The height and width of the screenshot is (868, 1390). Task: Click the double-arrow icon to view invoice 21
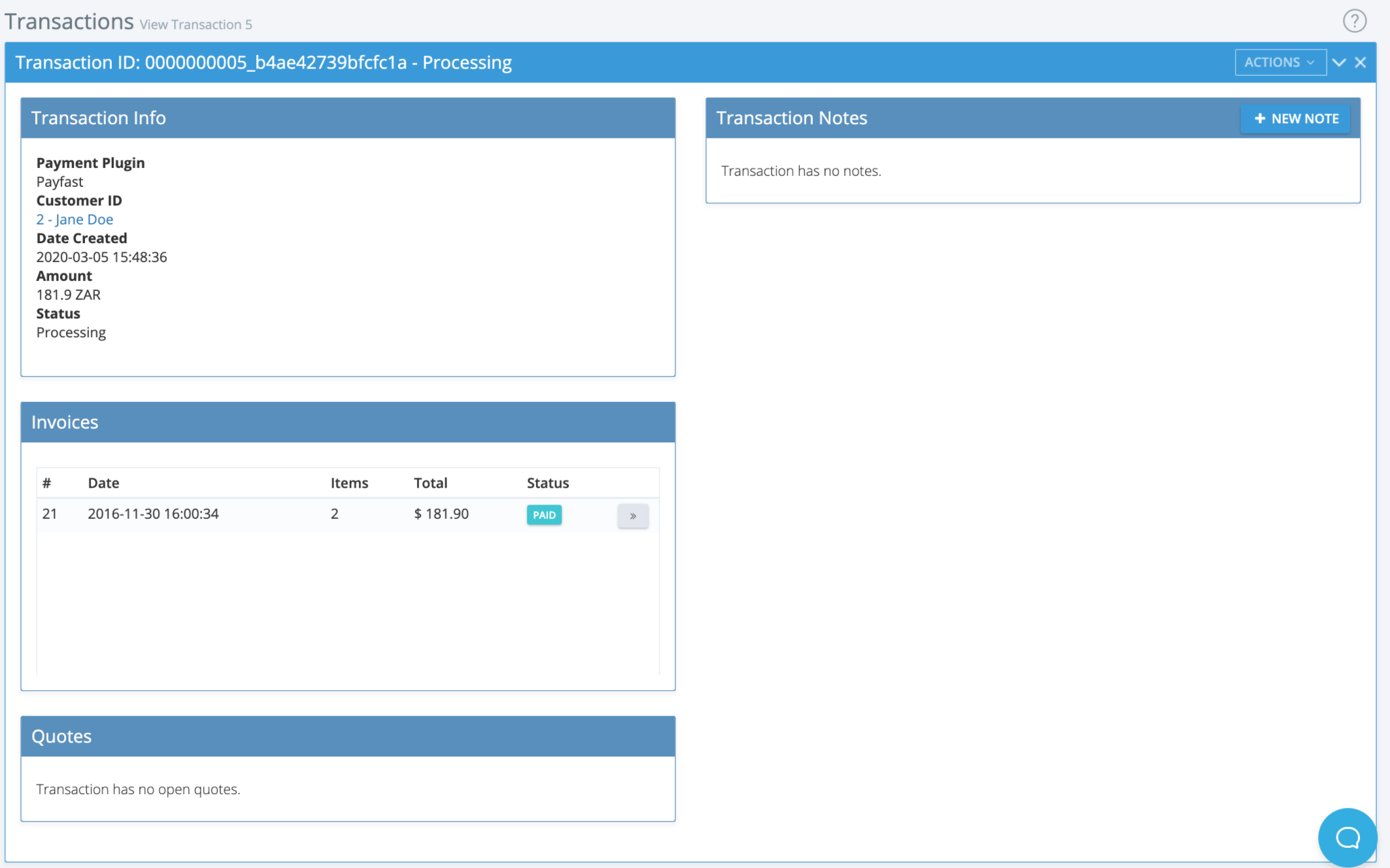click(x=632, y=515)
